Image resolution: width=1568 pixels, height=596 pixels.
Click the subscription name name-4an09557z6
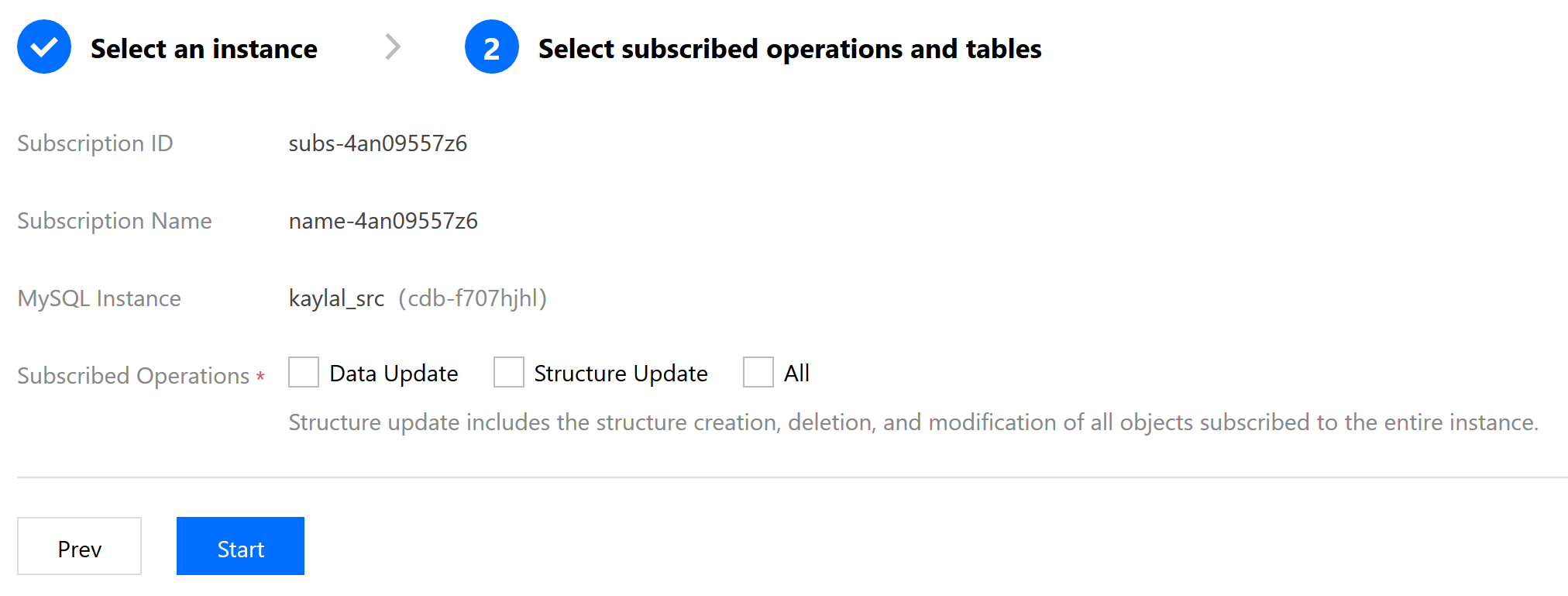(x=383, y=221)
